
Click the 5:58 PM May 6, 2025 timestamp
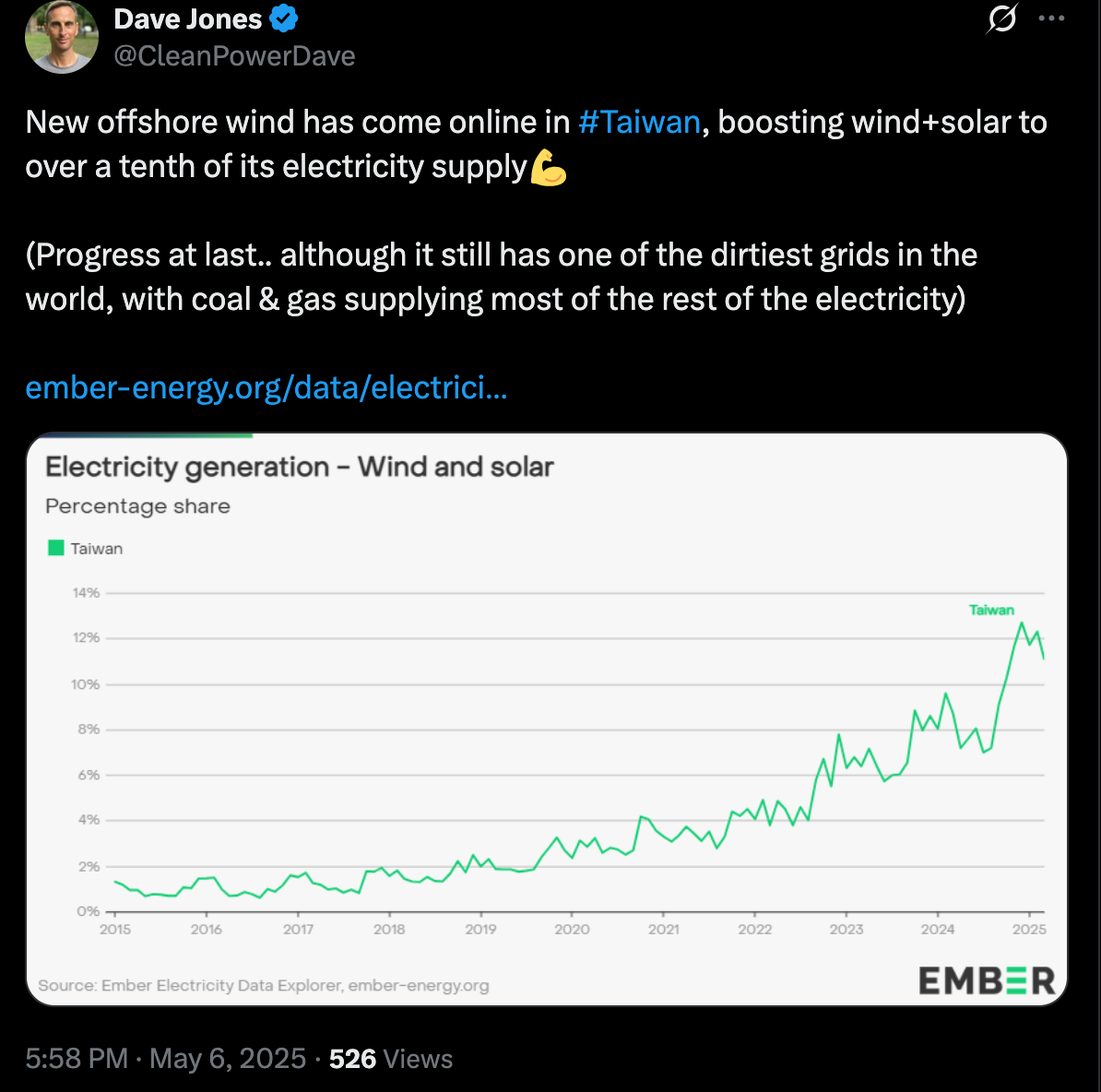[x=166, y=1058]
